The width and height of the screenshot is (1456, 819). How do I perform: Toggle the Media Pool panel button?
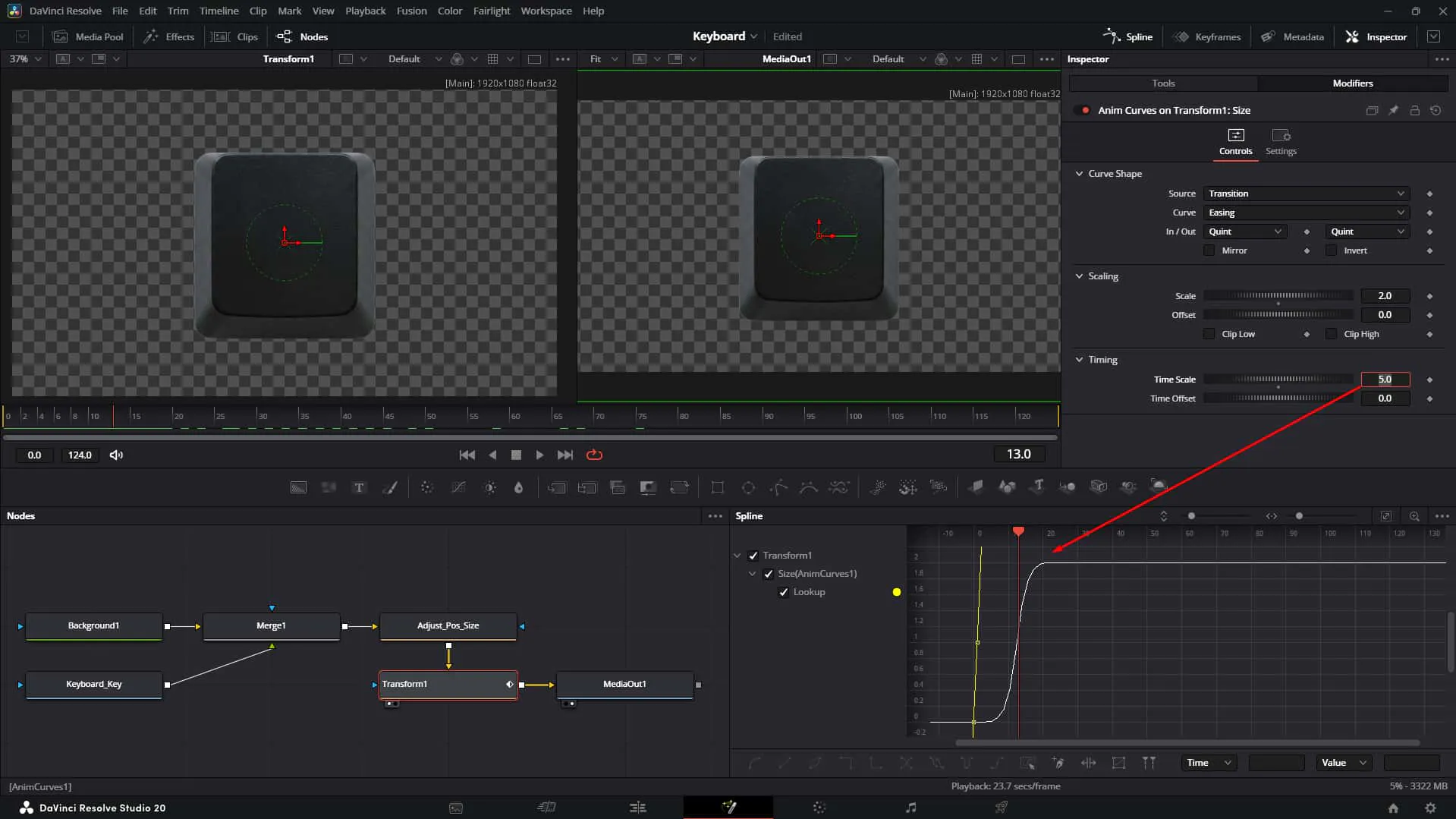(x=88, y=36)
